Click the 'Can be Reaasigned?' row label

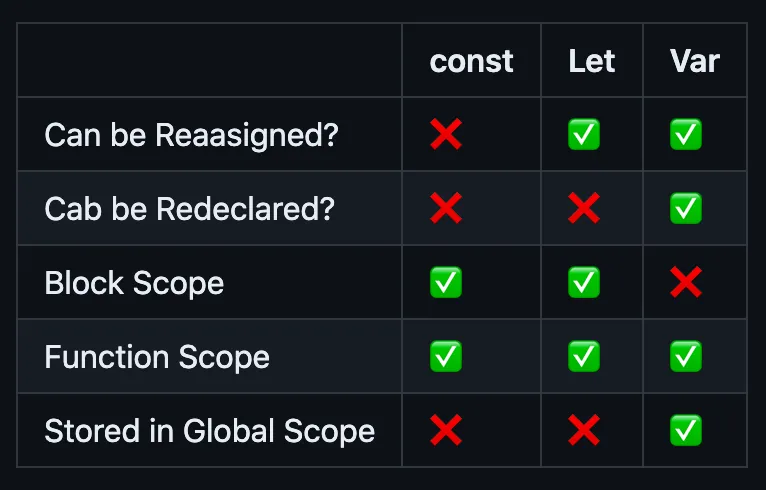pyautogui.click(x=191, y=135)
